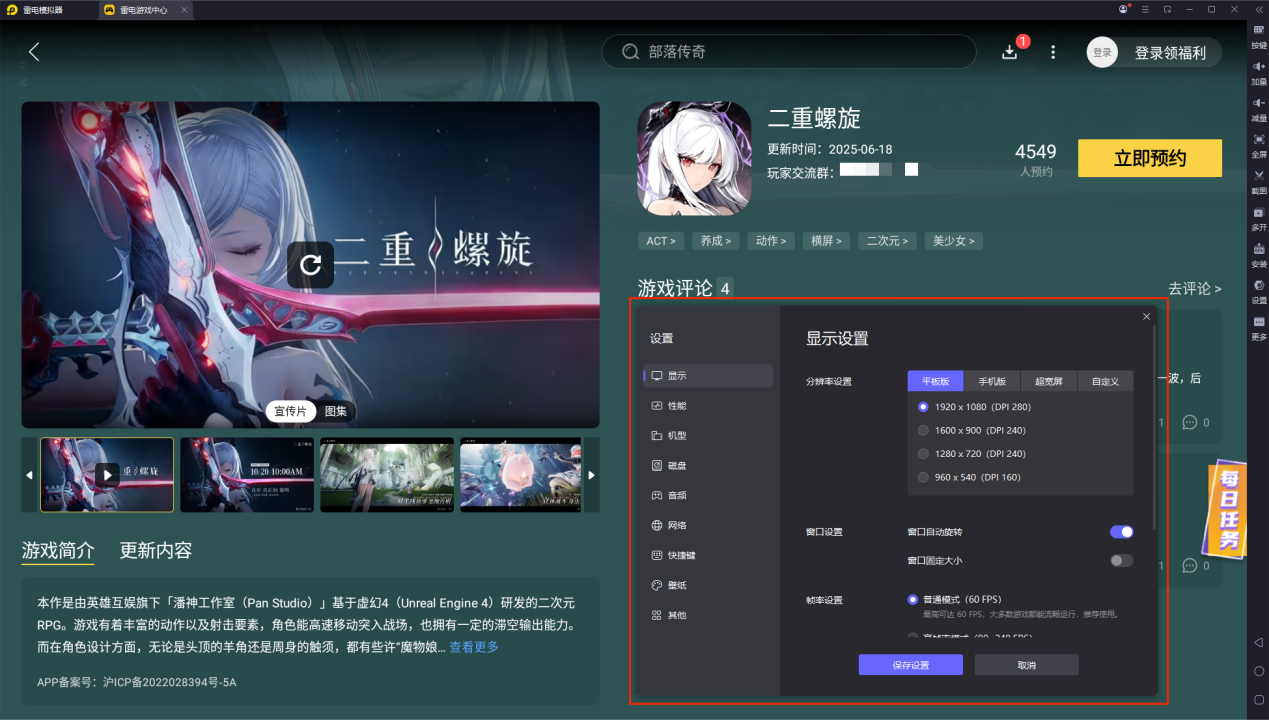Follow the 去评论 > link
The height and width of the screenshot is (720, 1269).
click(1195, 288)
